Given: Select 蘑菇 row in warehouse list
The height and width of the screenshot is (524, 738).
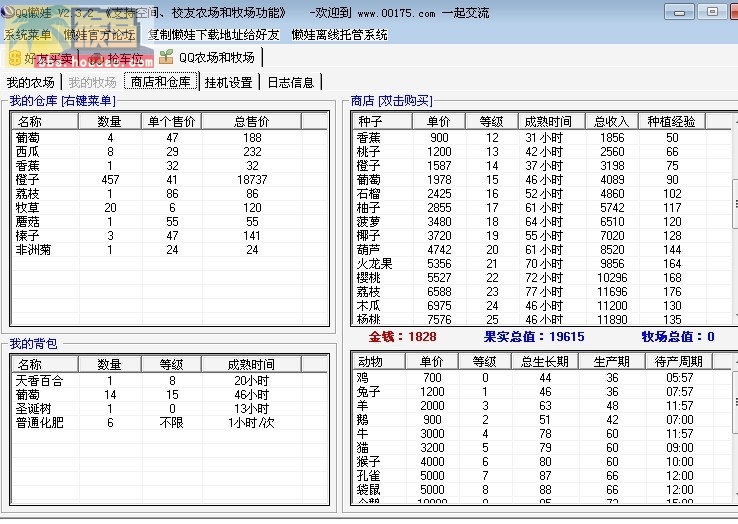Looking at the screenshot, I should point(169,222).
